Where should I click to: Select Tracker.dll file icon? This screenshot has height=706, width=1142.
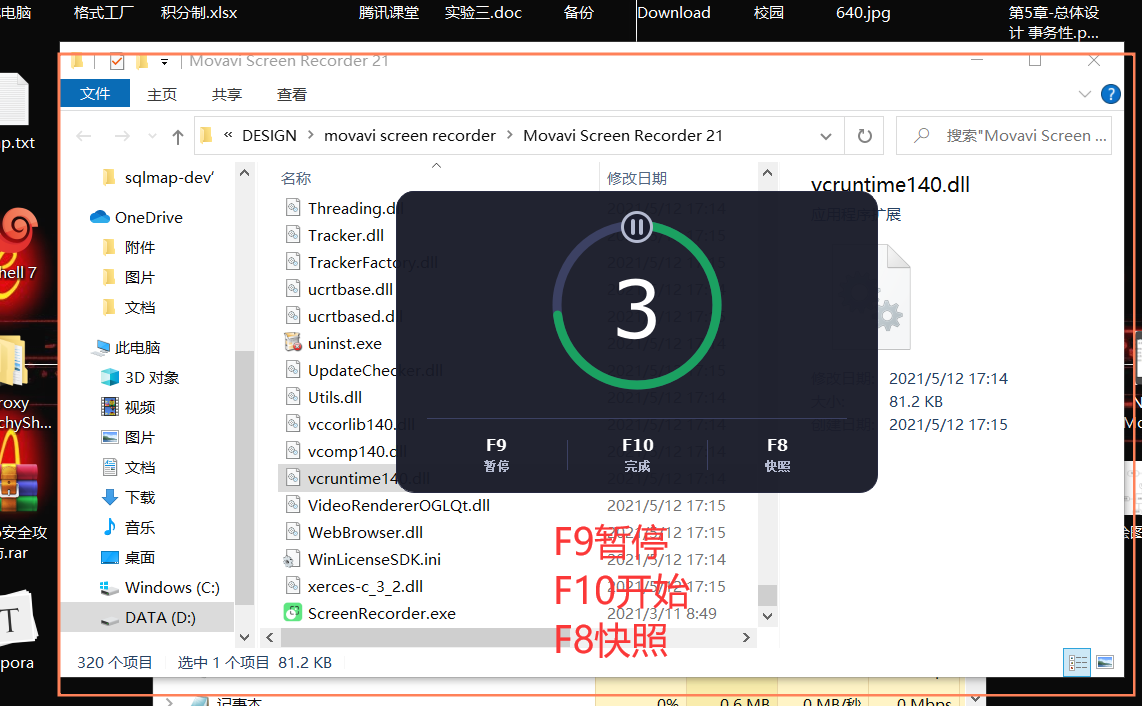293,235
